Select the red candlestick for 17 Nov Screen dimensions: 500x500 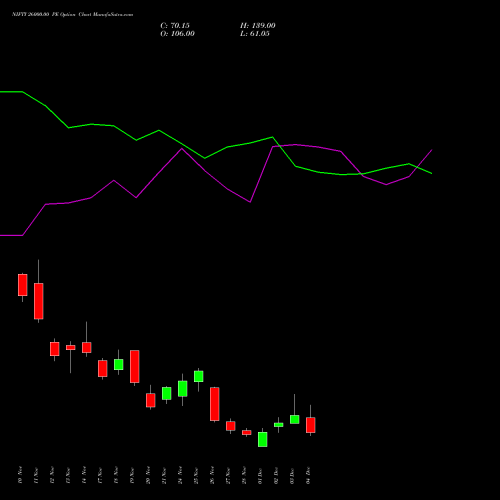pos(103,368)
